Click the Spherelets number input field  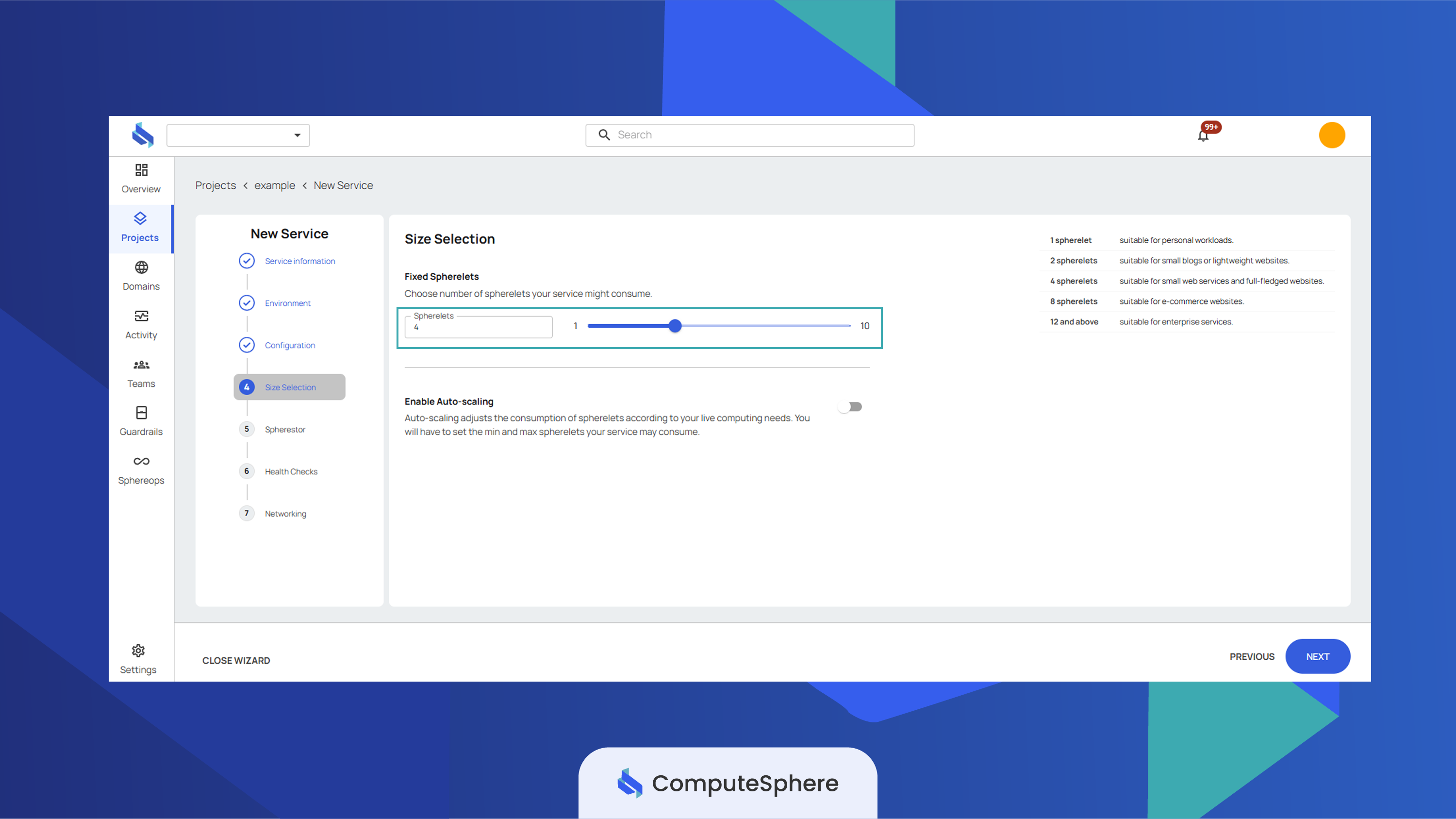(479, 327)
